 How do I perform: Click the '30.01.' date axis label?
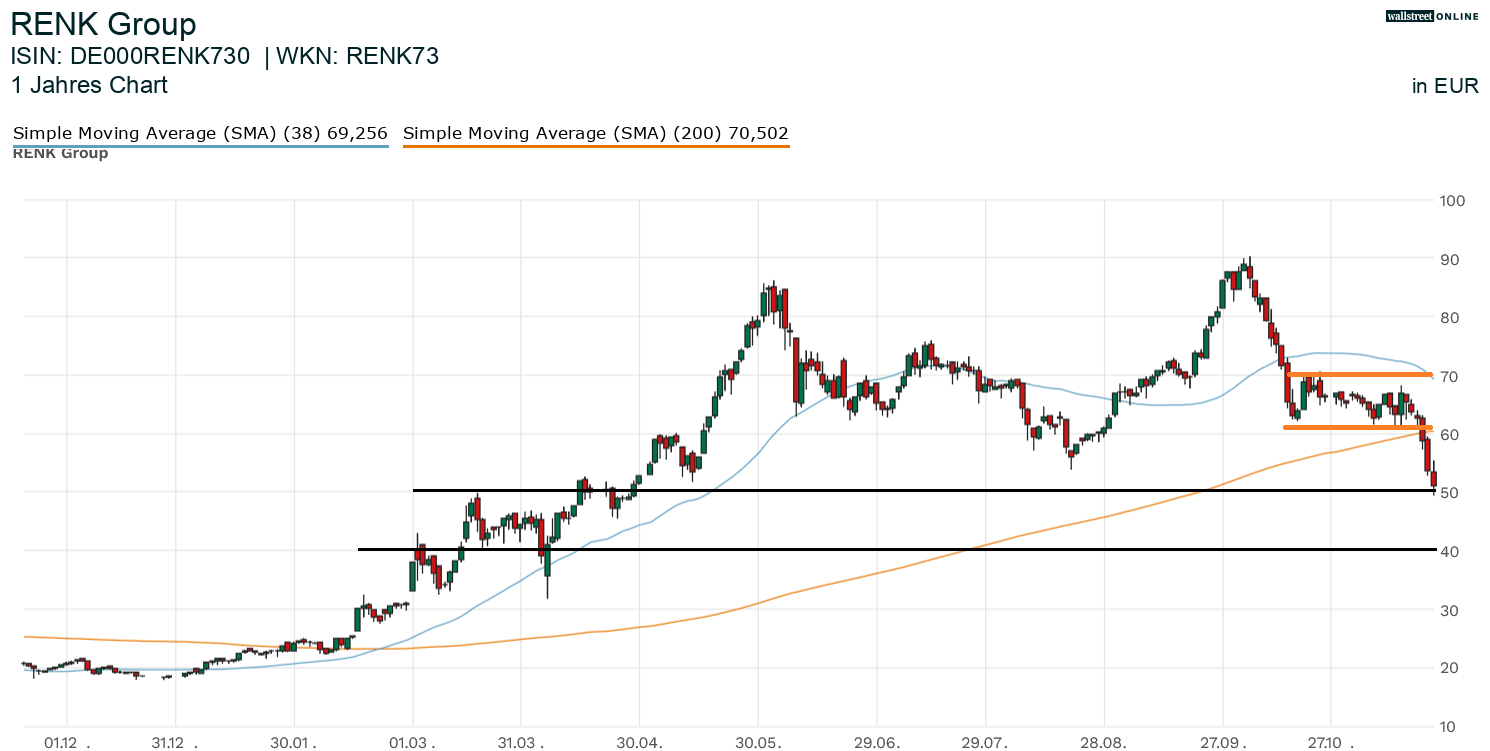pyautogui.click(x=295, y=743)
